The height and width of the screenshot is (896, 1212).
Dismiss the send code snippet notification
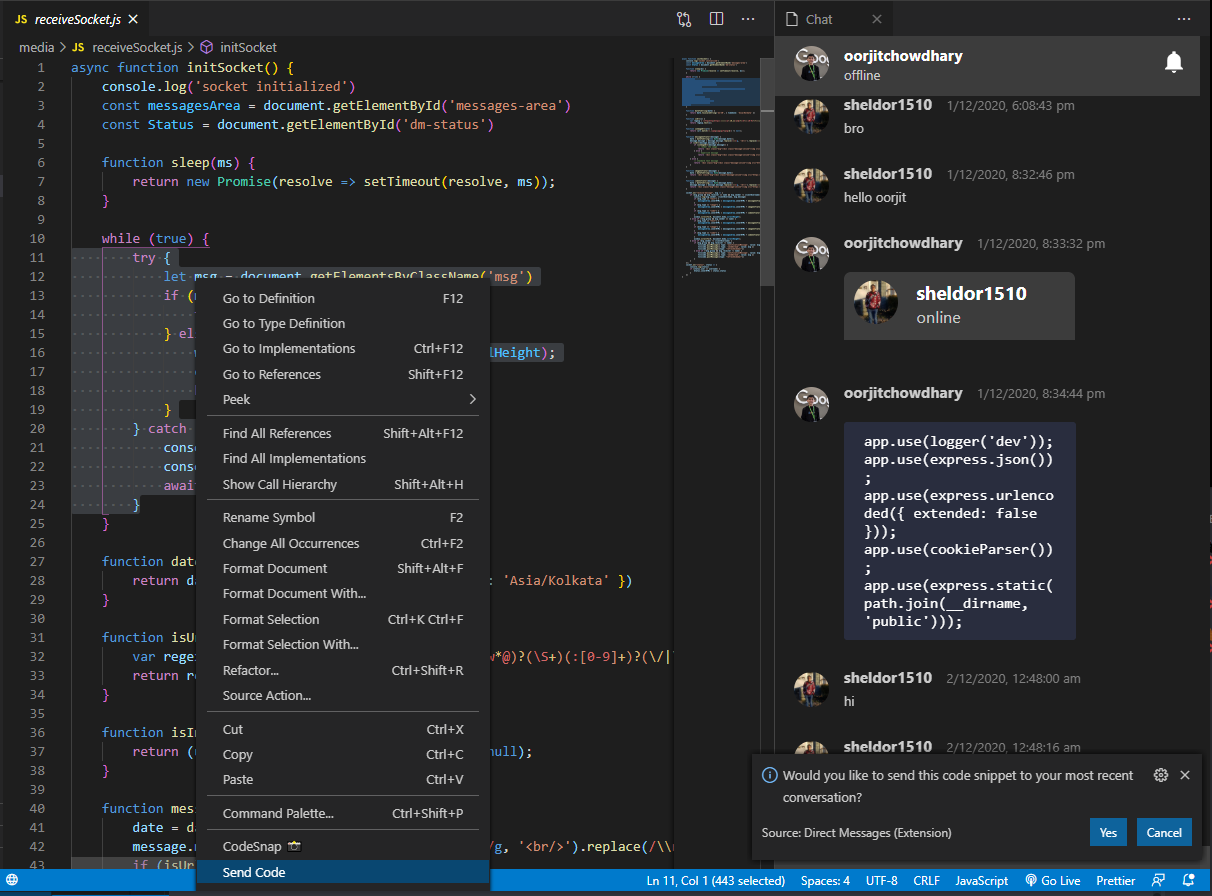point(1185,775)
